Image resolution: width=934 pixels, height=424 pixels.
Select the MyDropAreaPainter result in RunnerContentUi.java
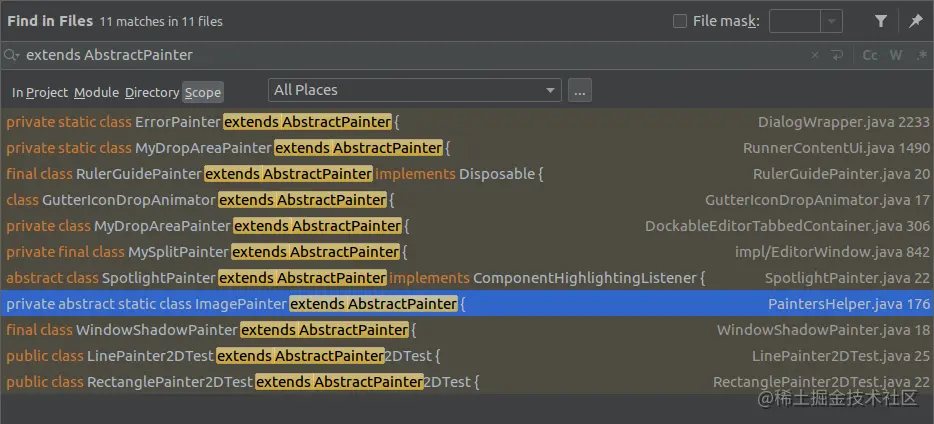(x=467, y=148)
